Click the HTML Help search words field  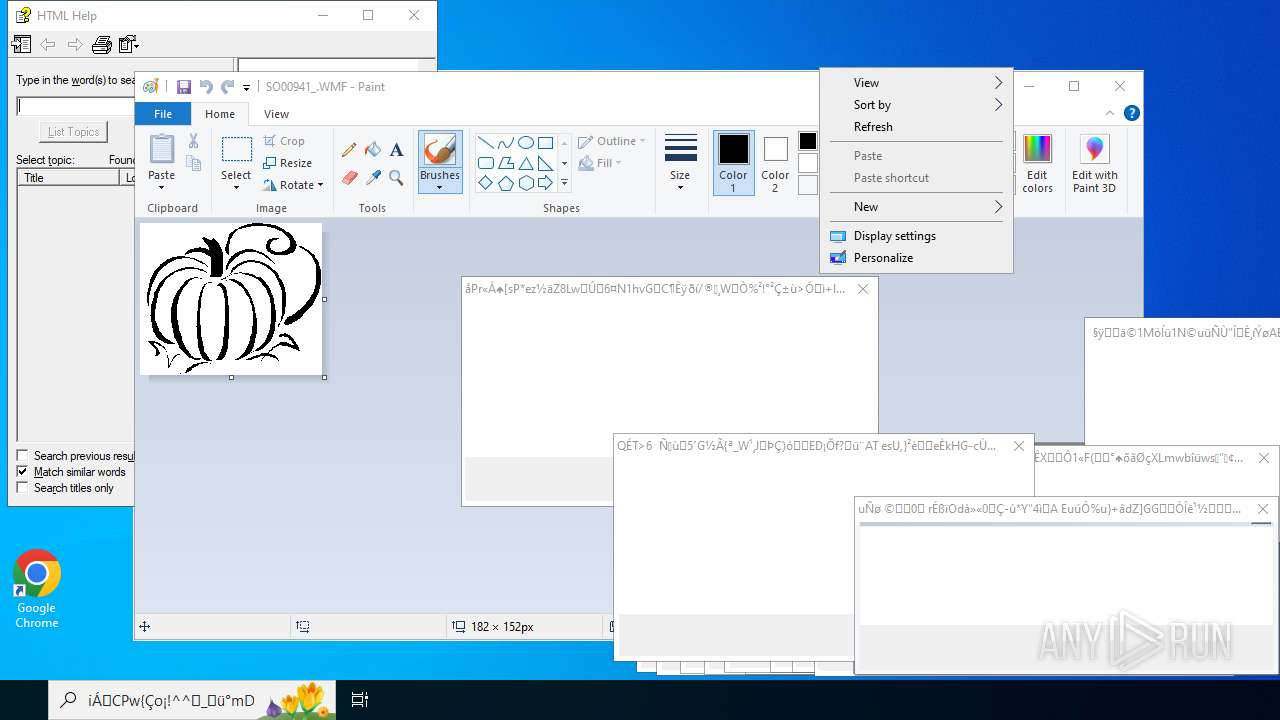[x=75, y=106]
